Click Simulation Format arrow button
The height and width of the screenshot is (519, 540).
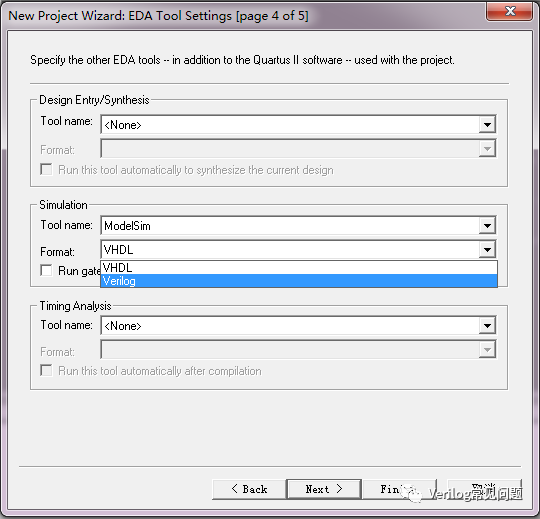click(x=487, y=249)
